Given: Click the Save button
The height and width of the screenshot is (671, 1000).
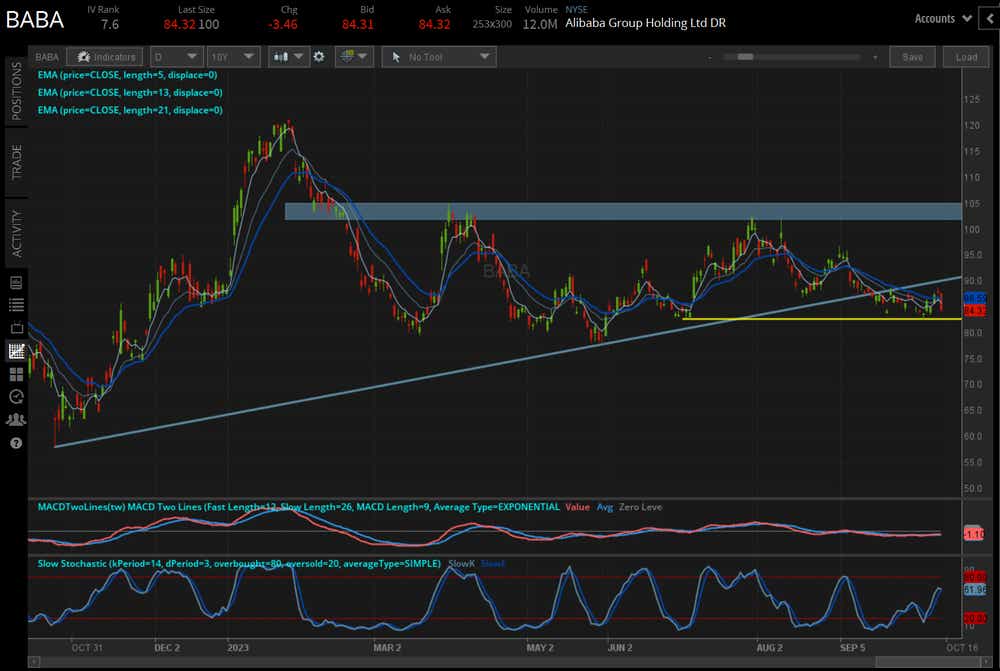Looking at the screenshot, I should coord(912,57).
